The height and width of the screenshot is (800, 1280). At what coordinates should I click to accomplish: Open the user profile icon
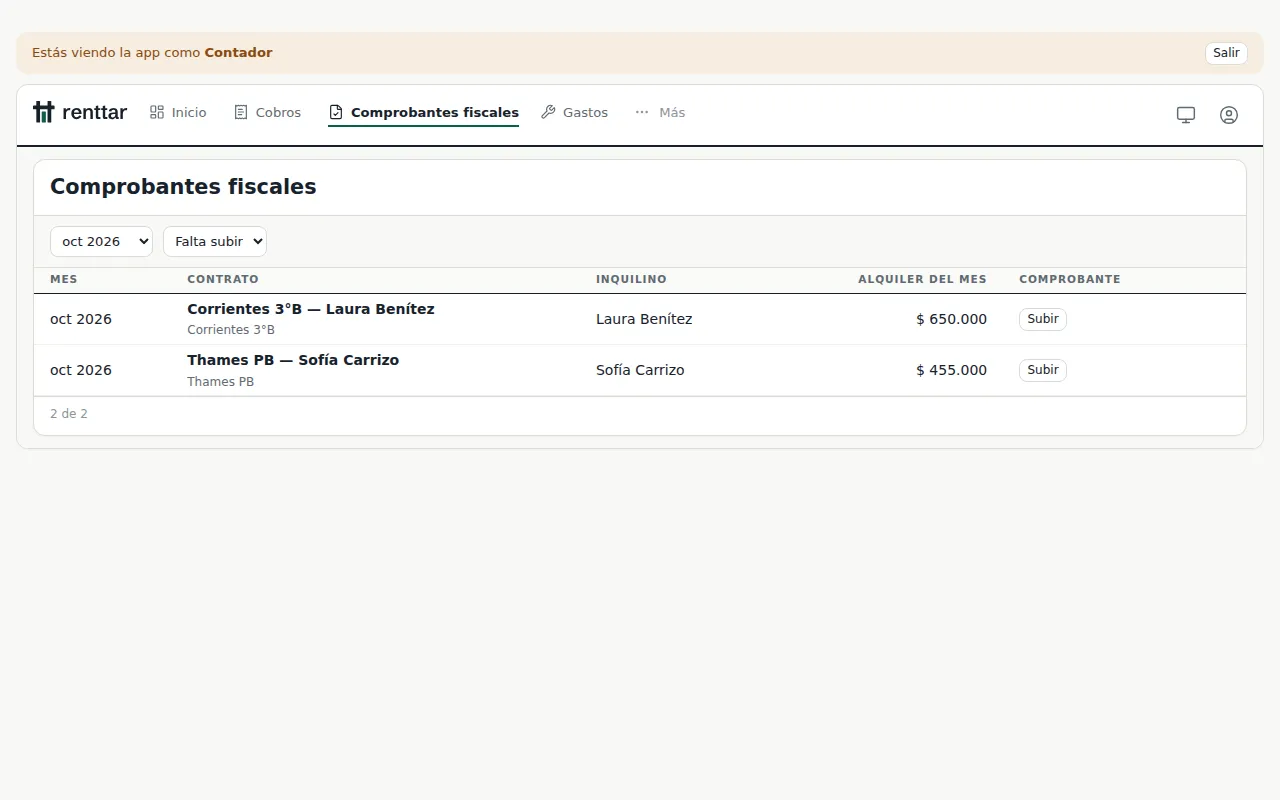tap(1229, 115)
